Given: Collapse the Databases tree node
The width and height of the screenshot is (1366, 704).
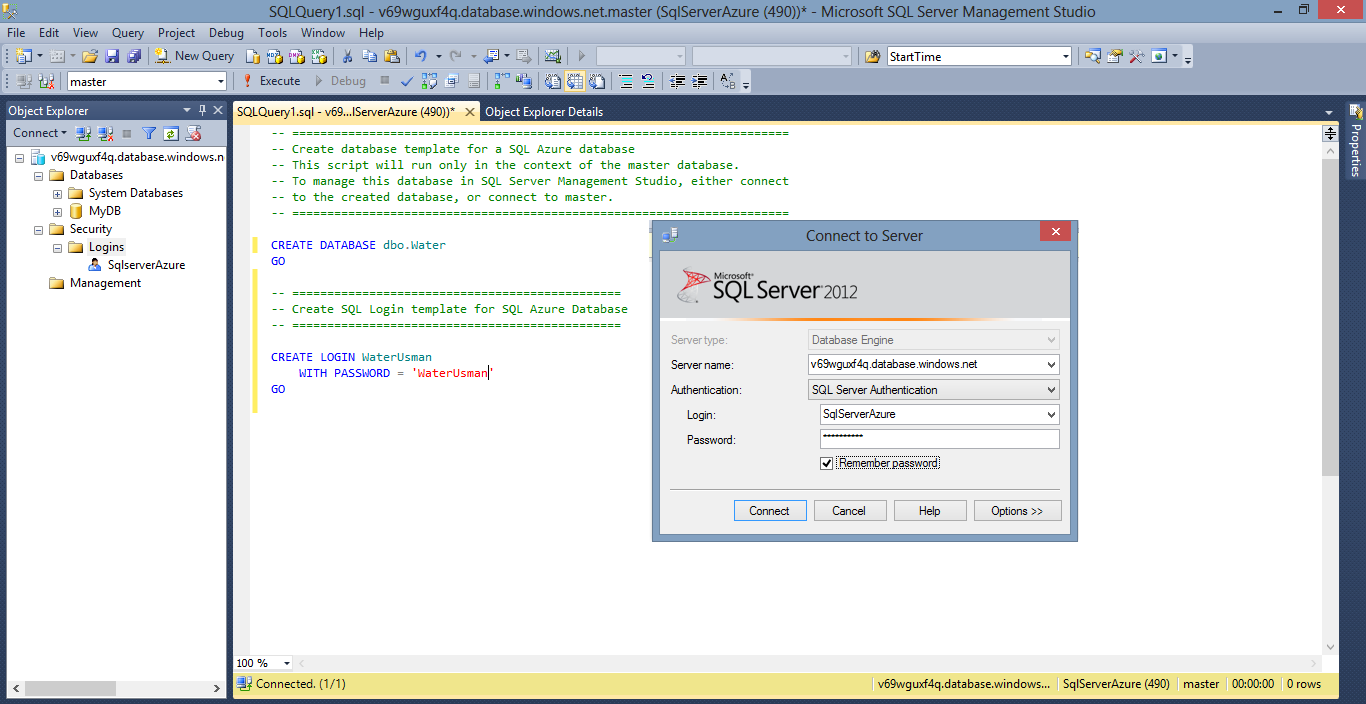Looking at the screenshot, I should 39,175.
